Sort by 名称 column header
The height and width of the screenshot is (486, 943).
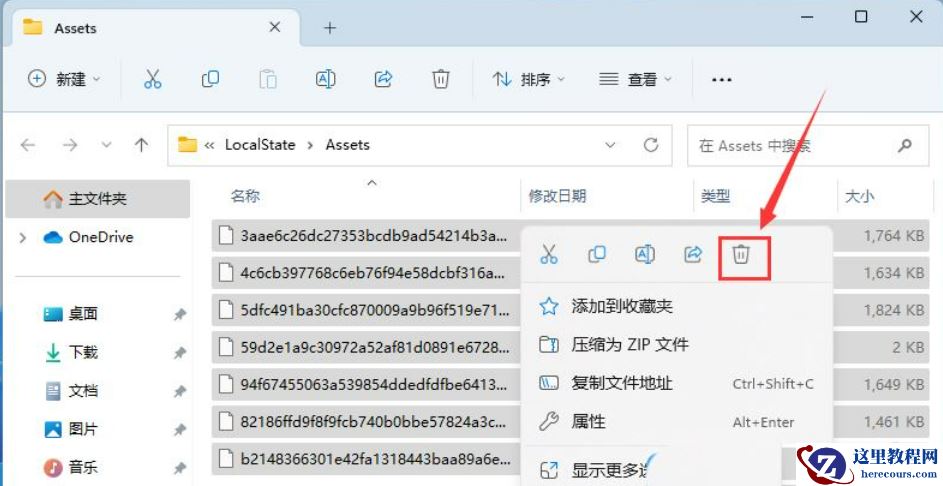point(245,196)
